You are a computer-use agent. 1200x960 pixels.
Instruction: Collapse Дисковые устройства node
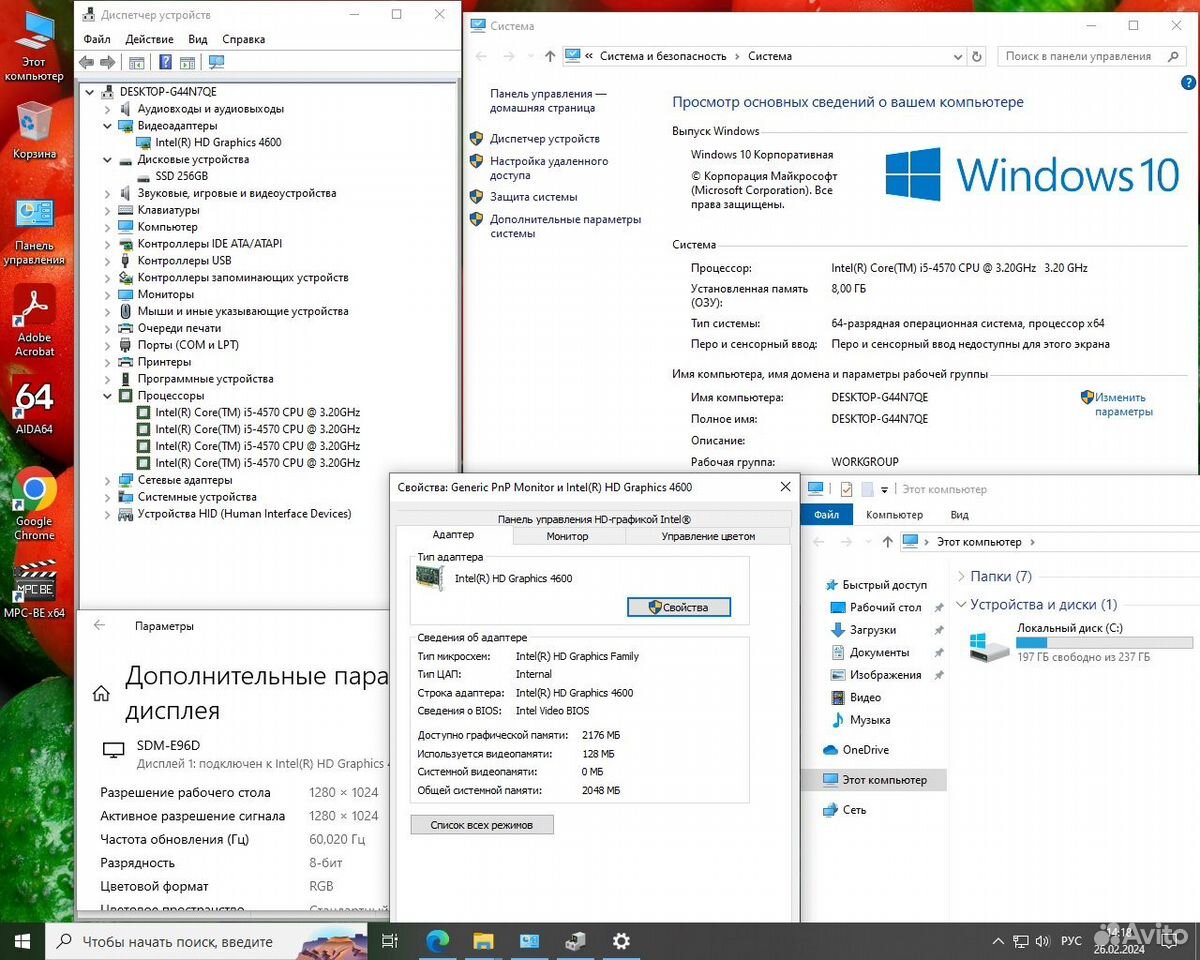(x=108, y=160)
